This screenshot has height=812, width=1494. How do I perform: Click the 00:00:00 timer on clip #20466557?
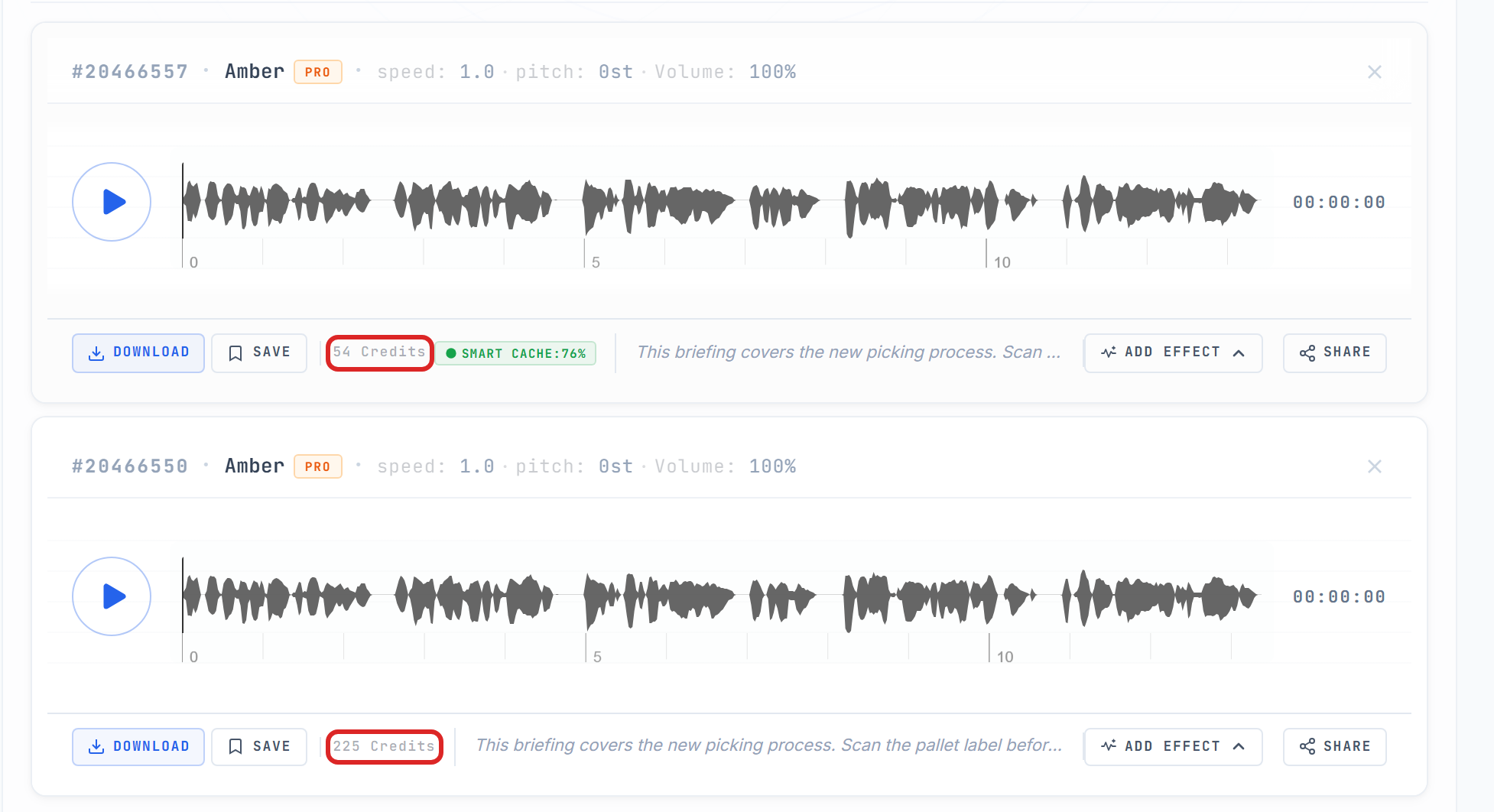1339,203
